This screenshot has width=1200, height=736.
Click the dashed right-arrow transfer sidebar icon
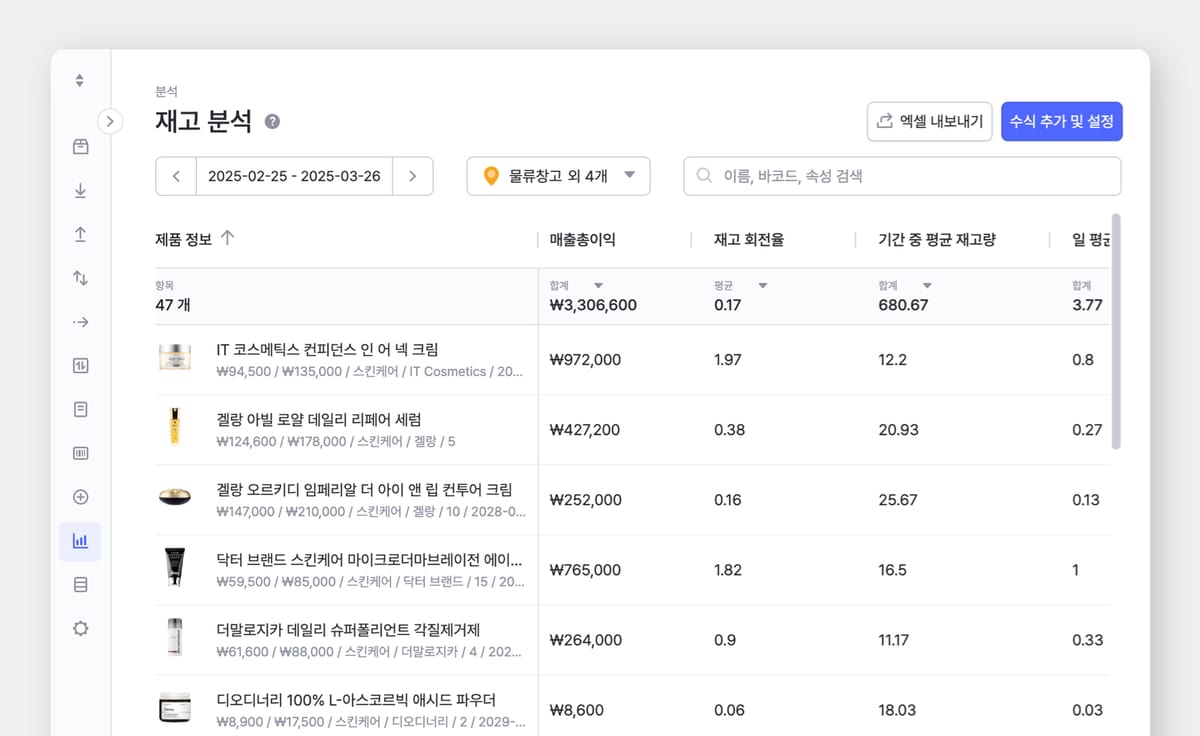pyautogui.click(x=80, y=322)
